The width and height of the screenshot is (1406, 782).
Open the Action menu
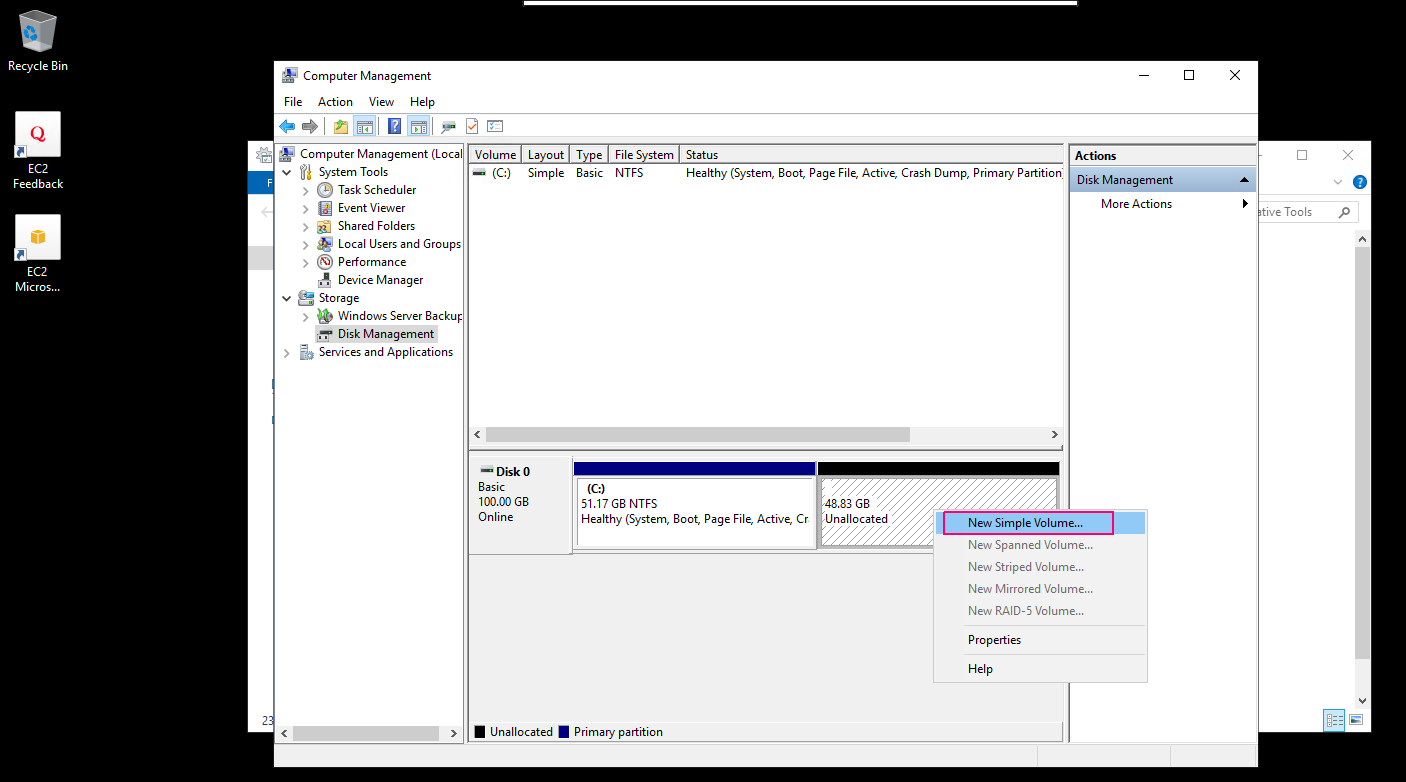(335, 102)
